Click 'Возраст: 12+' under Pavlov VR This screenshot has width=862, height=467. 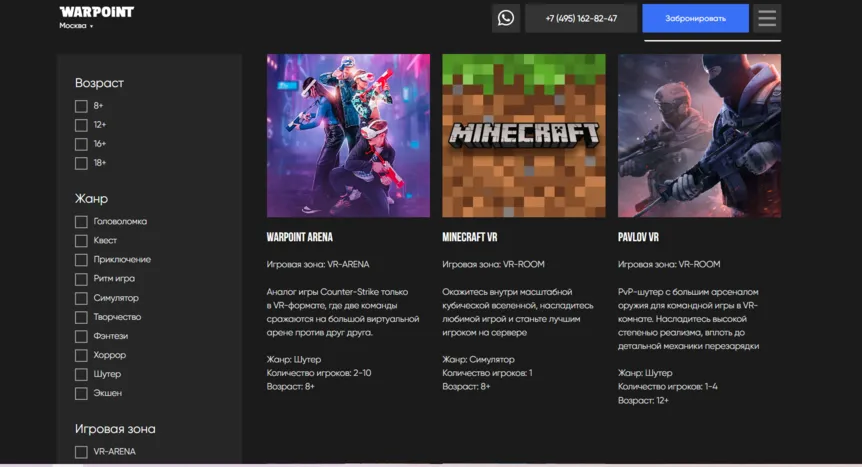[643, 400]
